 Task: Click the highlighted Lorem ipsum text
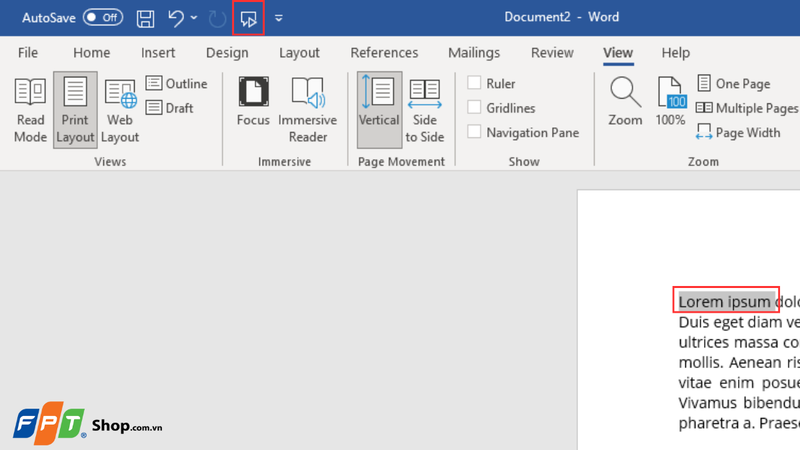tap(724, 302)
